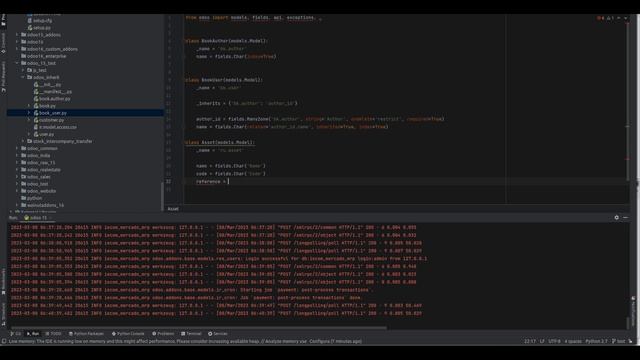Open the Git tool window tab
Screen dimensions: 640x360
[x=16, y=333]
